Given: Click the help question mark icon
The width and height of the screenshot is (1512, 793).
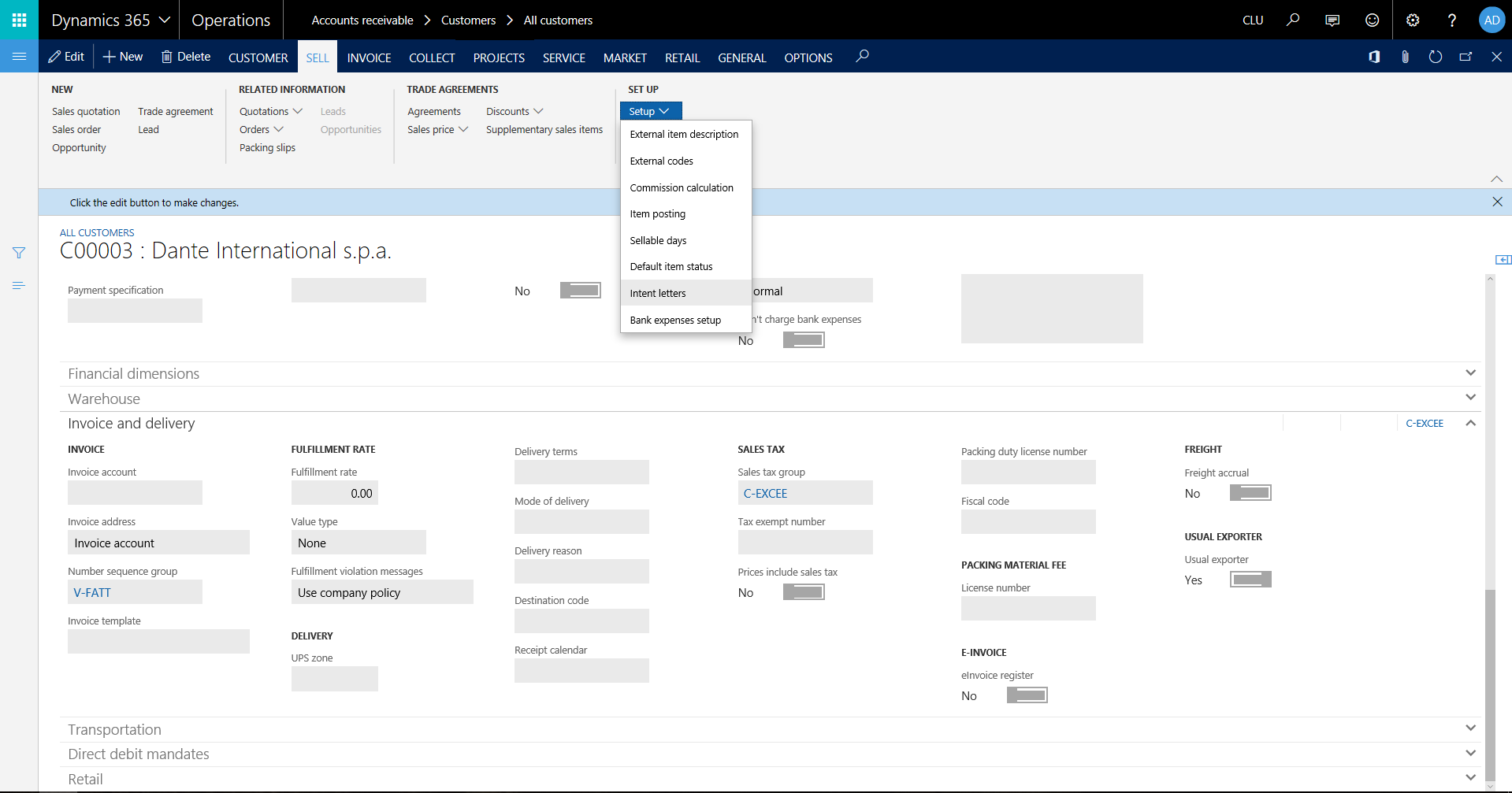Looking at the screenshot, I should coord(1452,20).
